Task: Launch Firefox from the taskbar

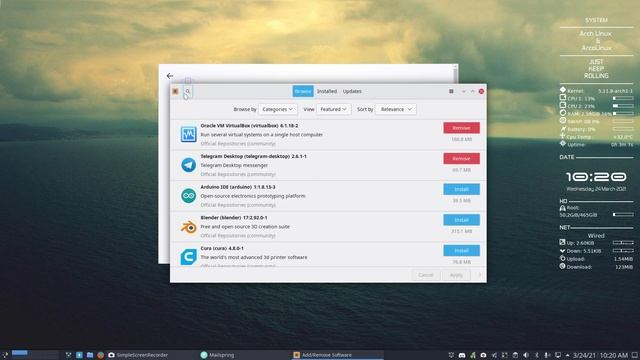Action: (x=100, y=355)
